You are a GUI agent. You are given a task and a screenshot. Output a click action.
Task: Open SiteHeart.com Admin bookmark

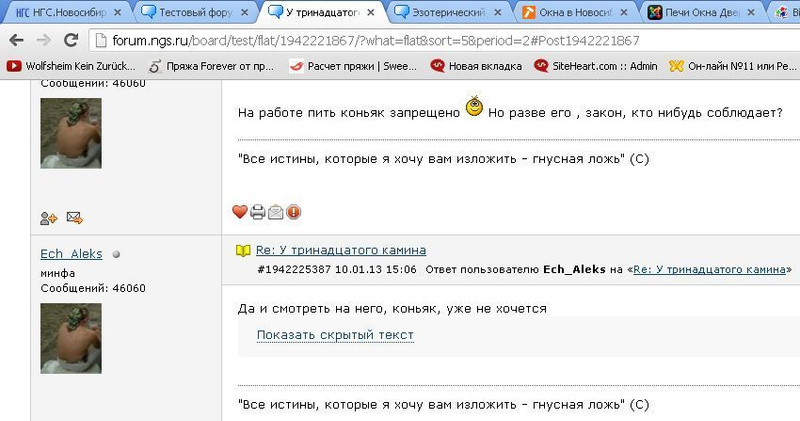point(595,66)
